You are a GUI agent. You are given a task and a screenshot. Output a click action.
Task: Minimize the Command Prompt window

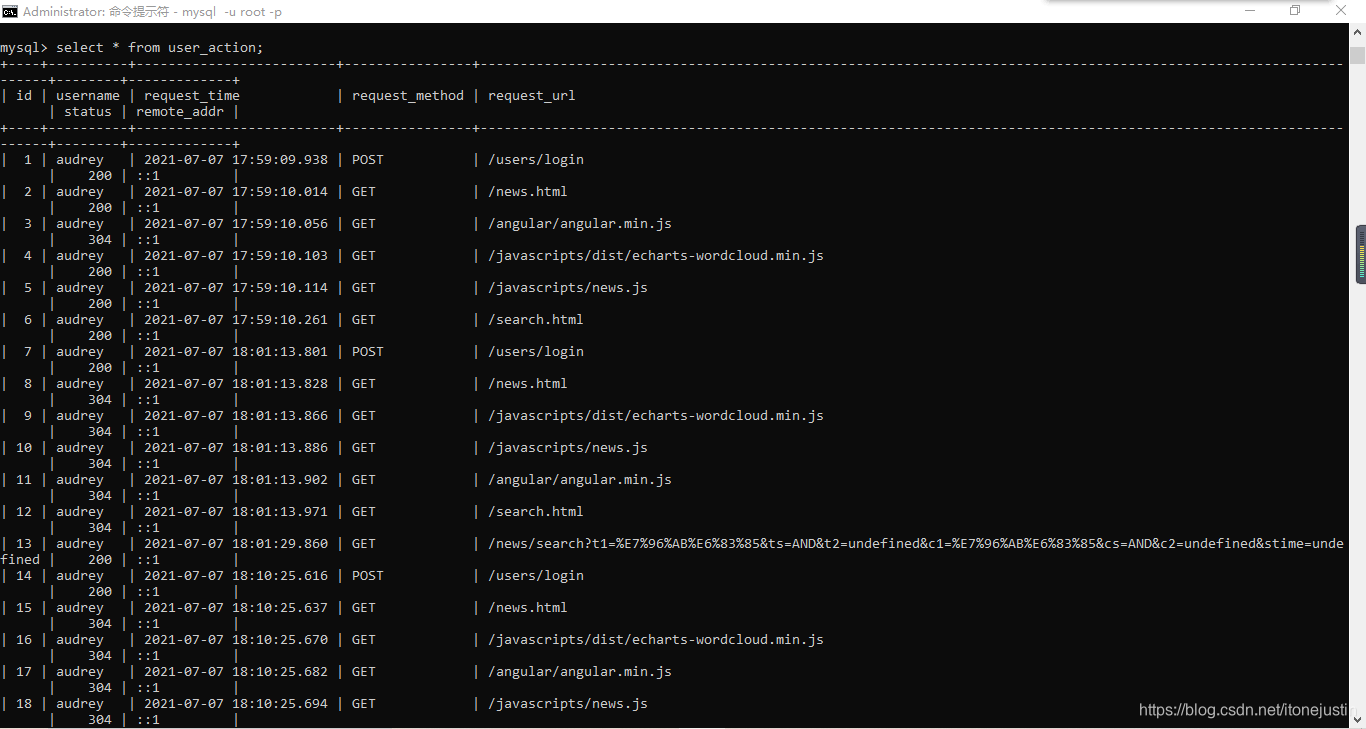click(1250, 11)
